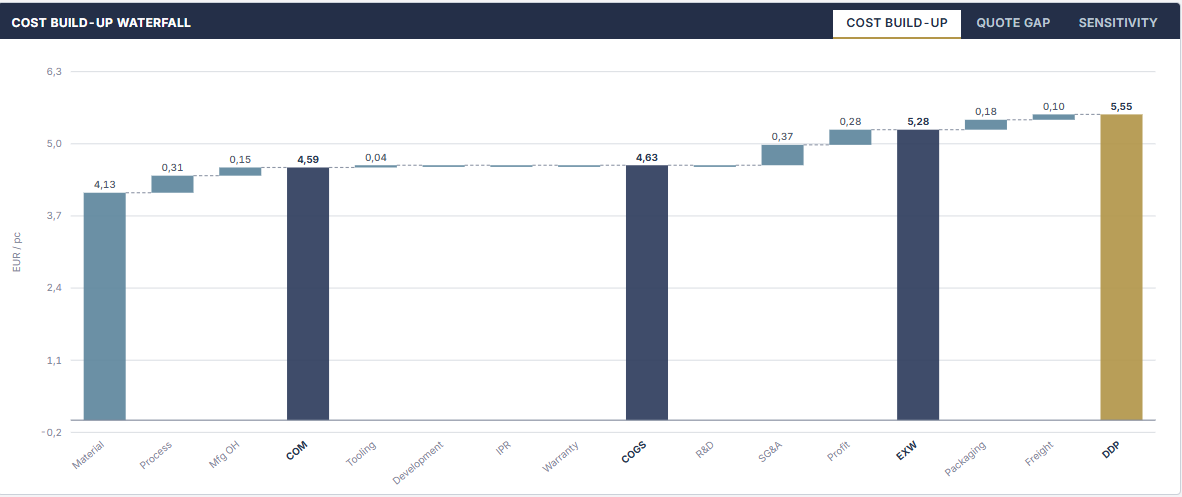Click the 0,37 value label

tap(782, 137)
